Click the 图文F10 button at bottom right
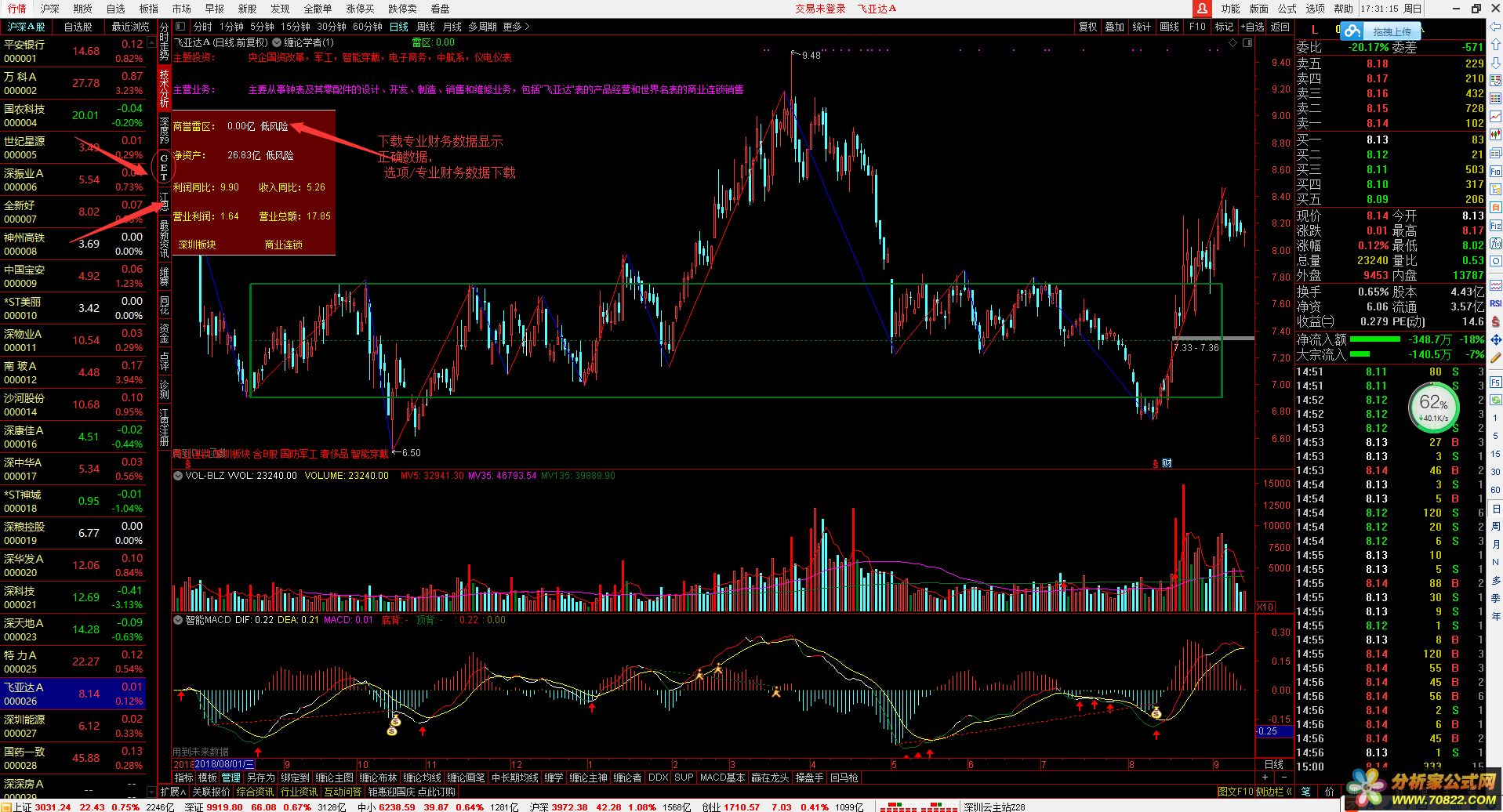The height and width of the screenshot is (812, 1503). 1236,792
